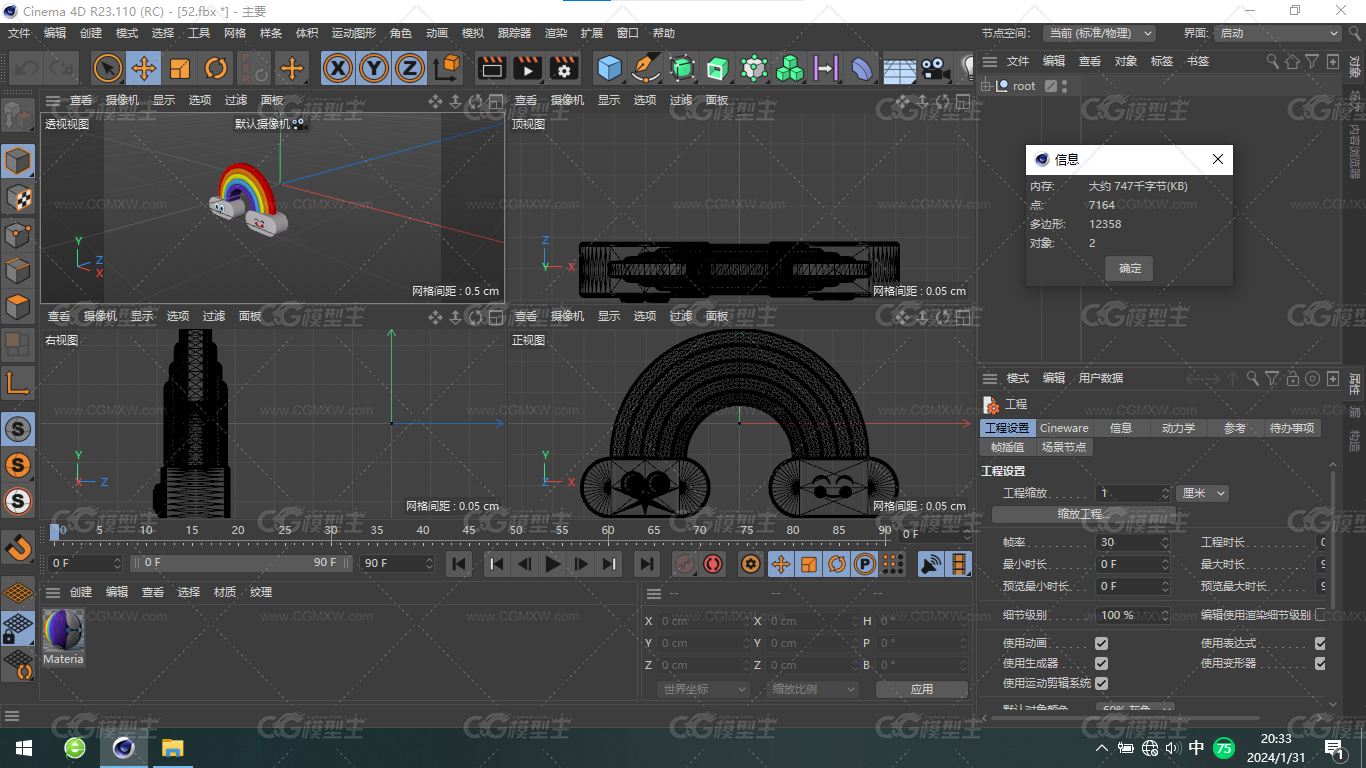Open the material manager 创建 menu

[81, 592]
